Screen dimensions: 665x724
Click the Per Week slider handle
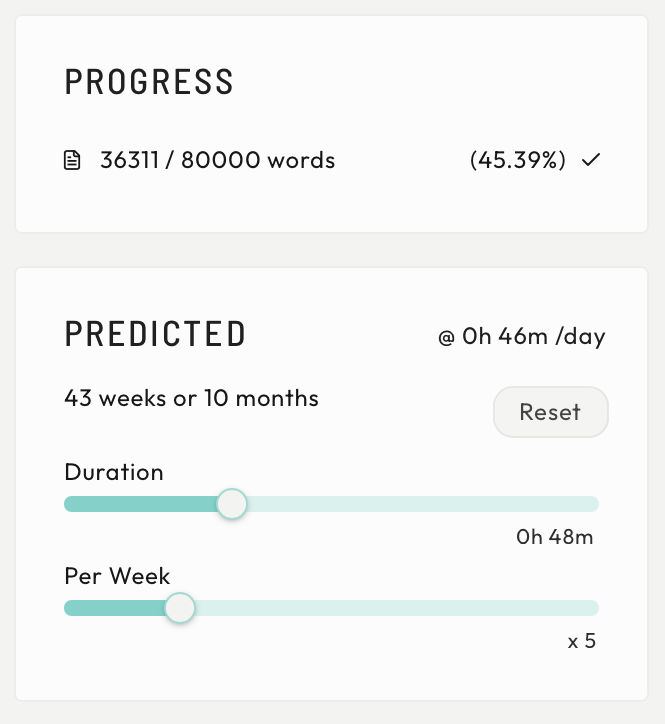[x=180, y=608]
